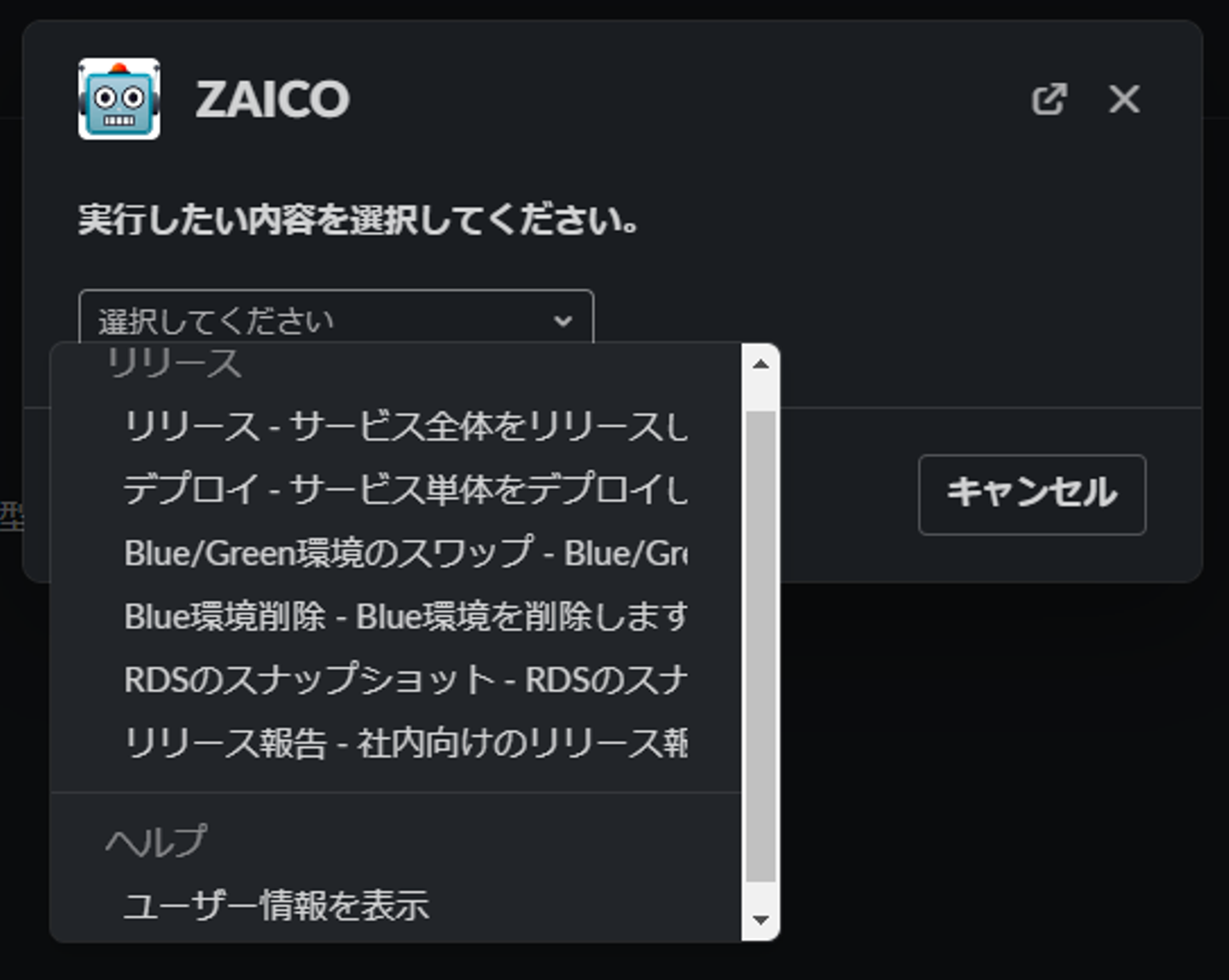Pick the Blue環境削除 option
Viewport: 1229px width, 980px height.
click(x=405, y=616)
